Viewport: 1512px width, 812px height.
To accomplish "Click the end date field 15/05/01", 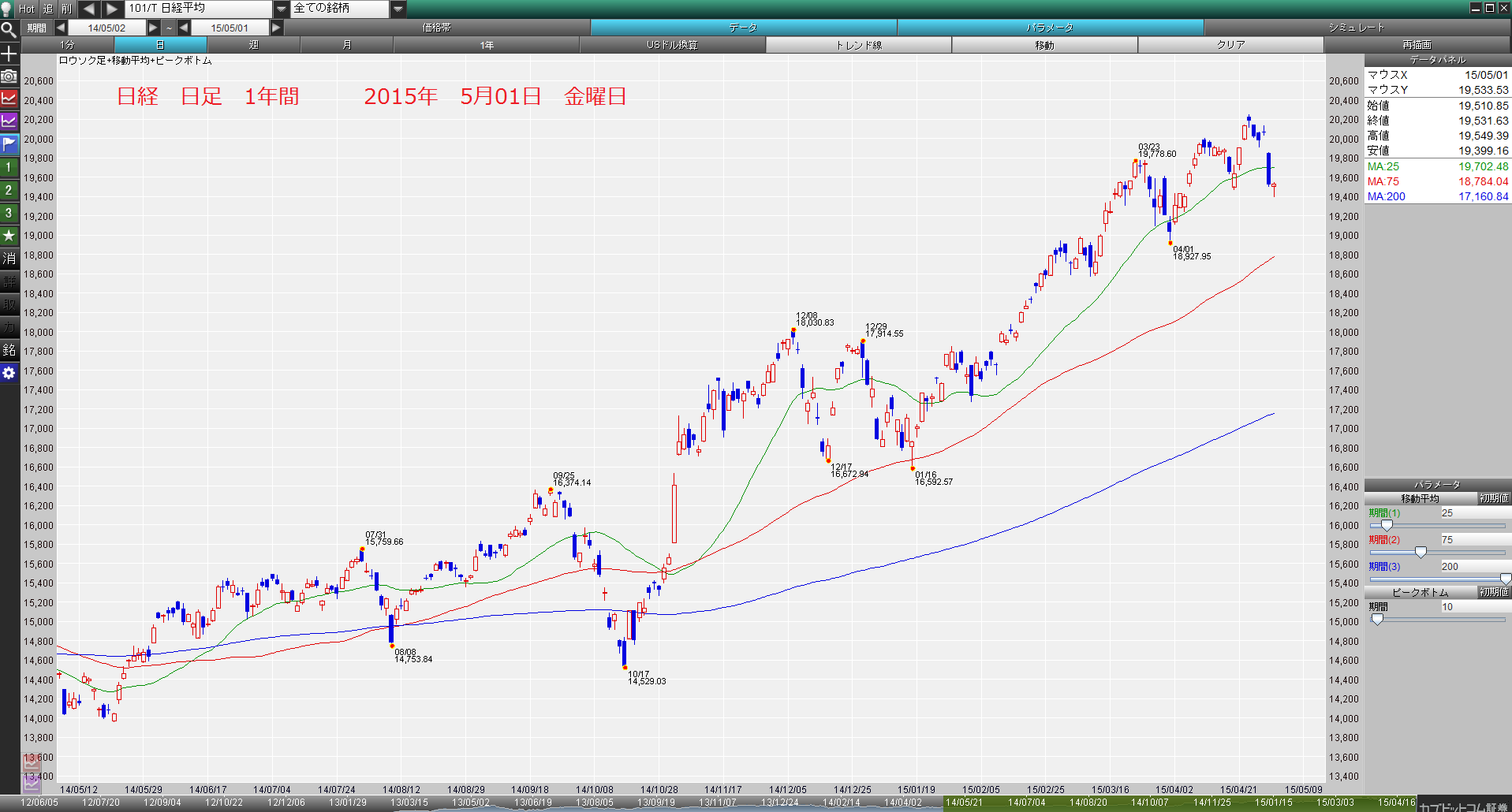I will [230, 28].
